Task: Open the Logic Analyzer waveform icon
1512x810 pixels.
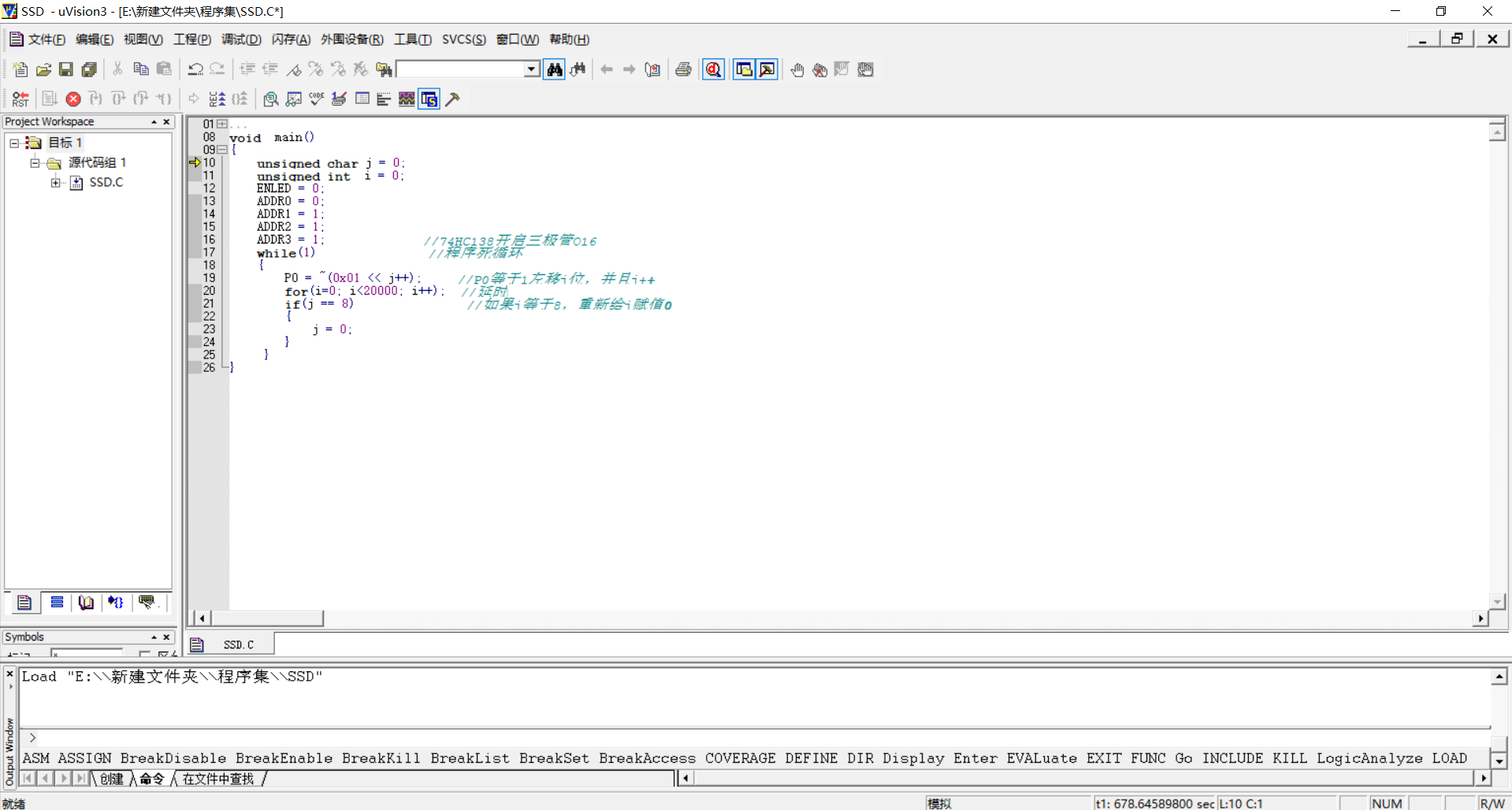Action: pos(407,98)
